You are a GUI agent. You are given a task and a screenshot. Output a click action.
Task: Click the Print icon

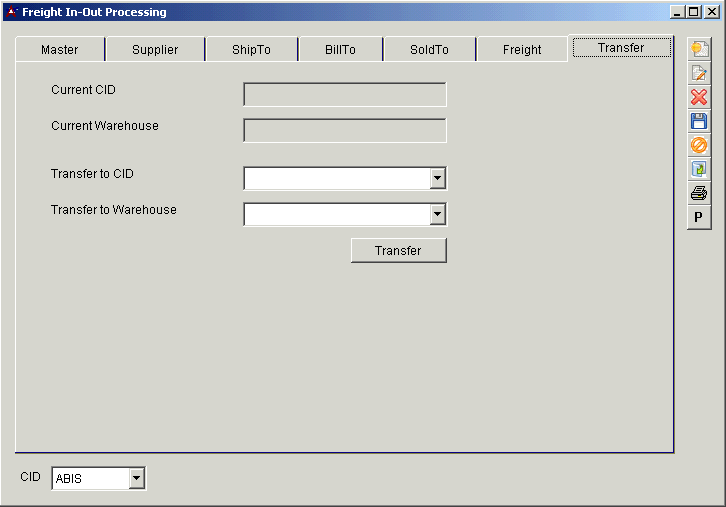(x=699, y=193)
